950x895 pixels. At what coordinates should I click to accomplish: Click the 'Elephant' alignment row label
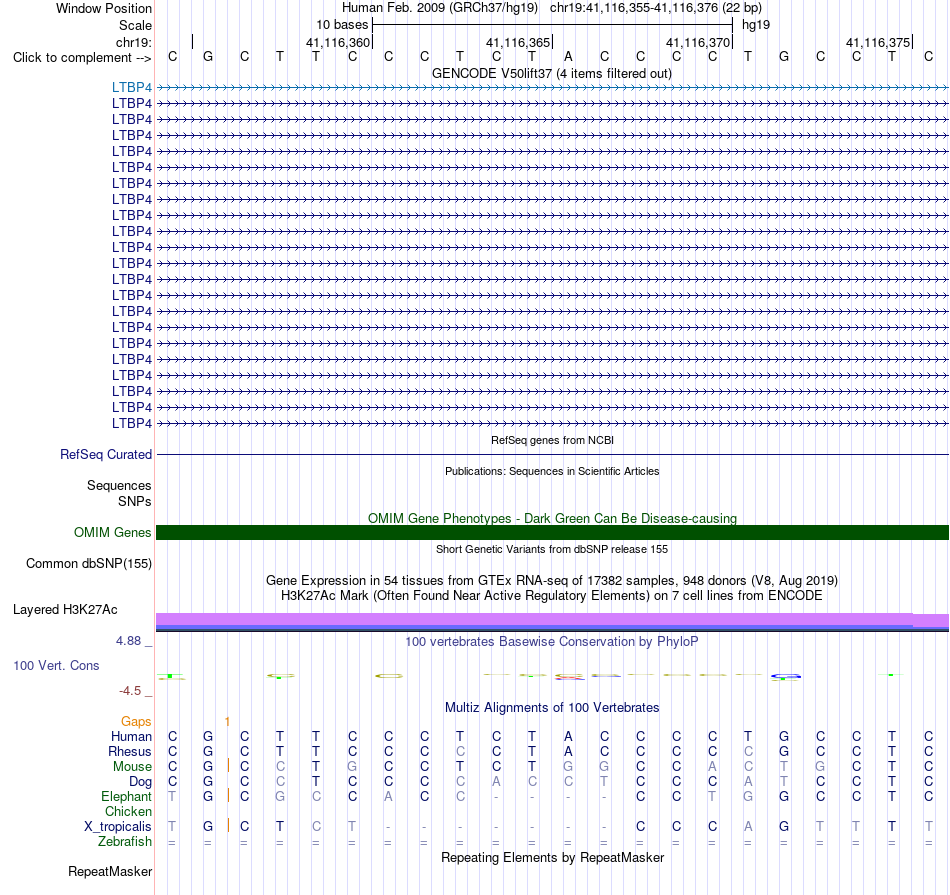point(127,796)
